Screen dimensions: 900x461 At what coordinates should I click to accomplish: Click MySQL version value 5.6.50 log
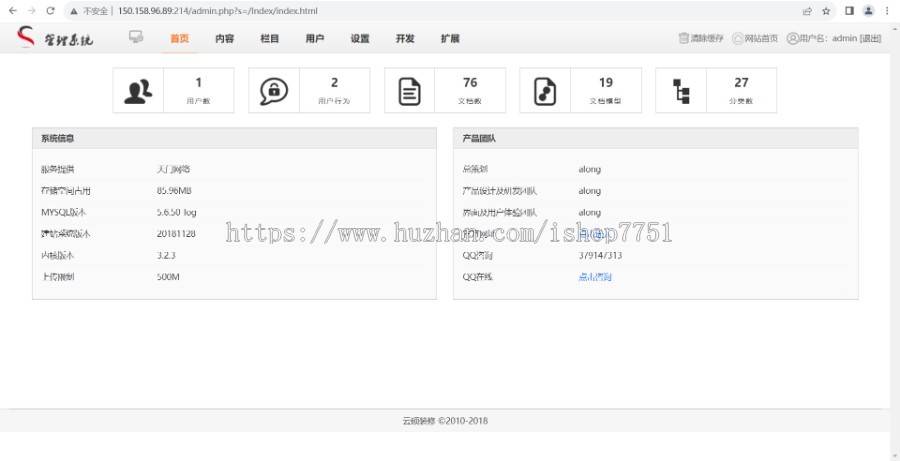(x=176, y=212)
